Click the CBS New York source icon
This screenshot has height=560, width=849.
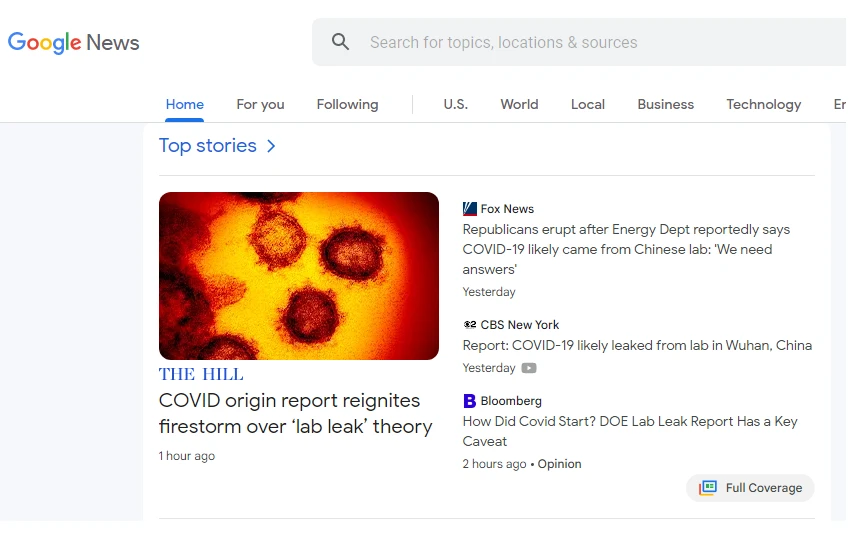[469, 324]
